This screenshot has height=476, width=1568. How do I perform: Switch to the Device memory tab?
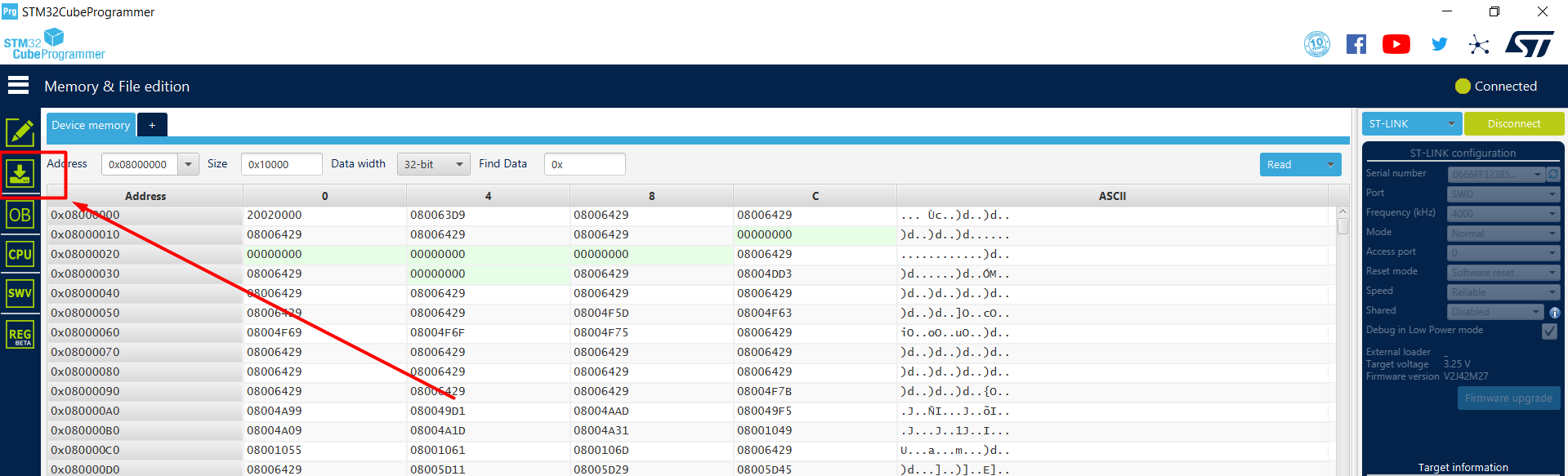tap(91, 125)
